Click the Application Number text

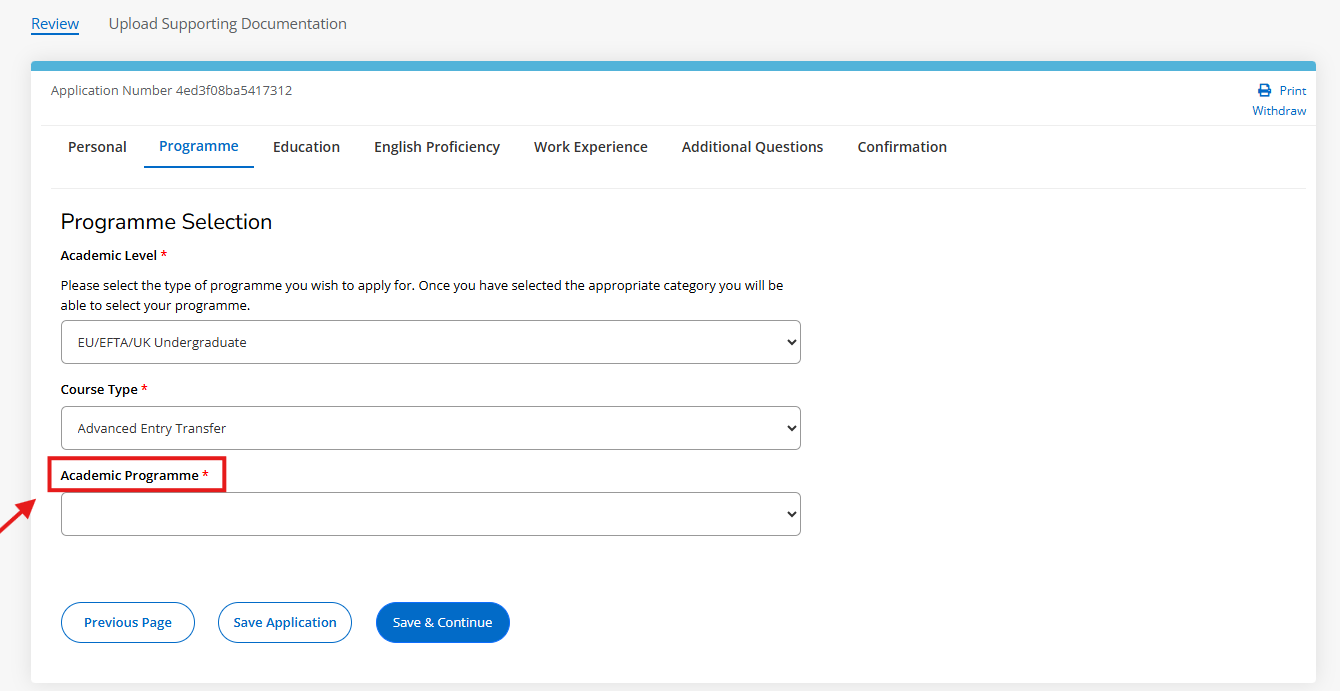click(x=171, y=91)
